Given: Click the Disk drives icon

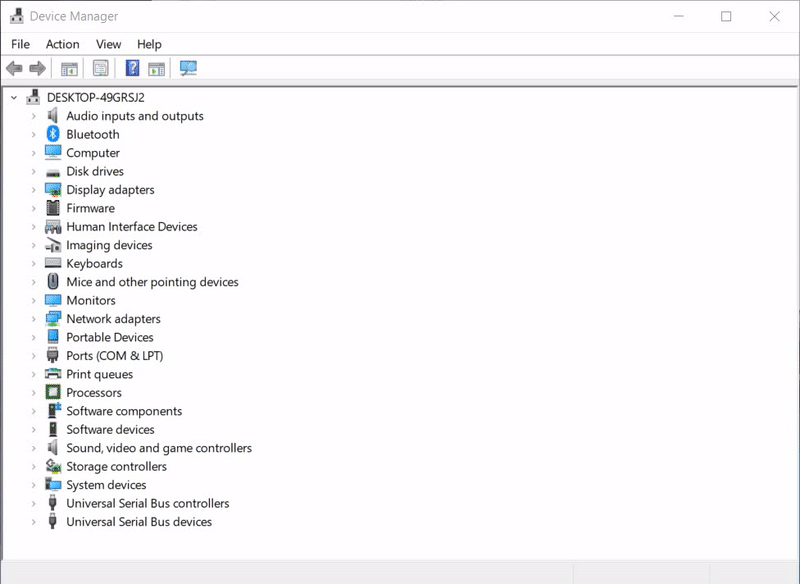Looking at the screenshot, I should point(53,172).
